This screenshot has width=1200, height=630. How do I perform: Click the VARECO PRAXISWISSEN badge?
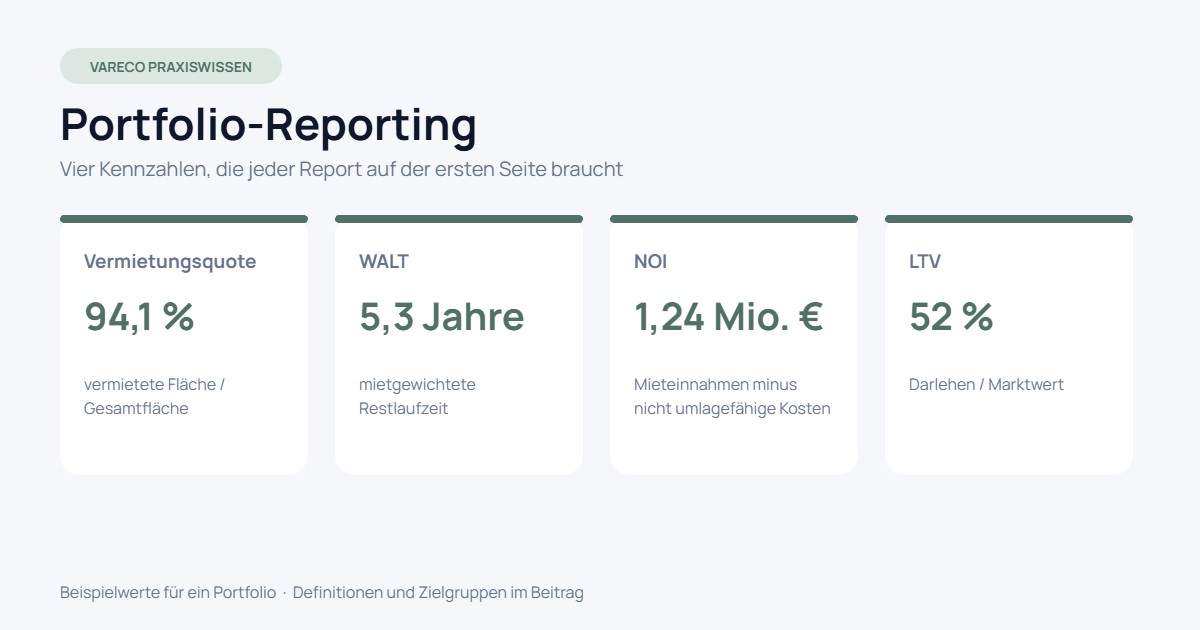[171, 66]
